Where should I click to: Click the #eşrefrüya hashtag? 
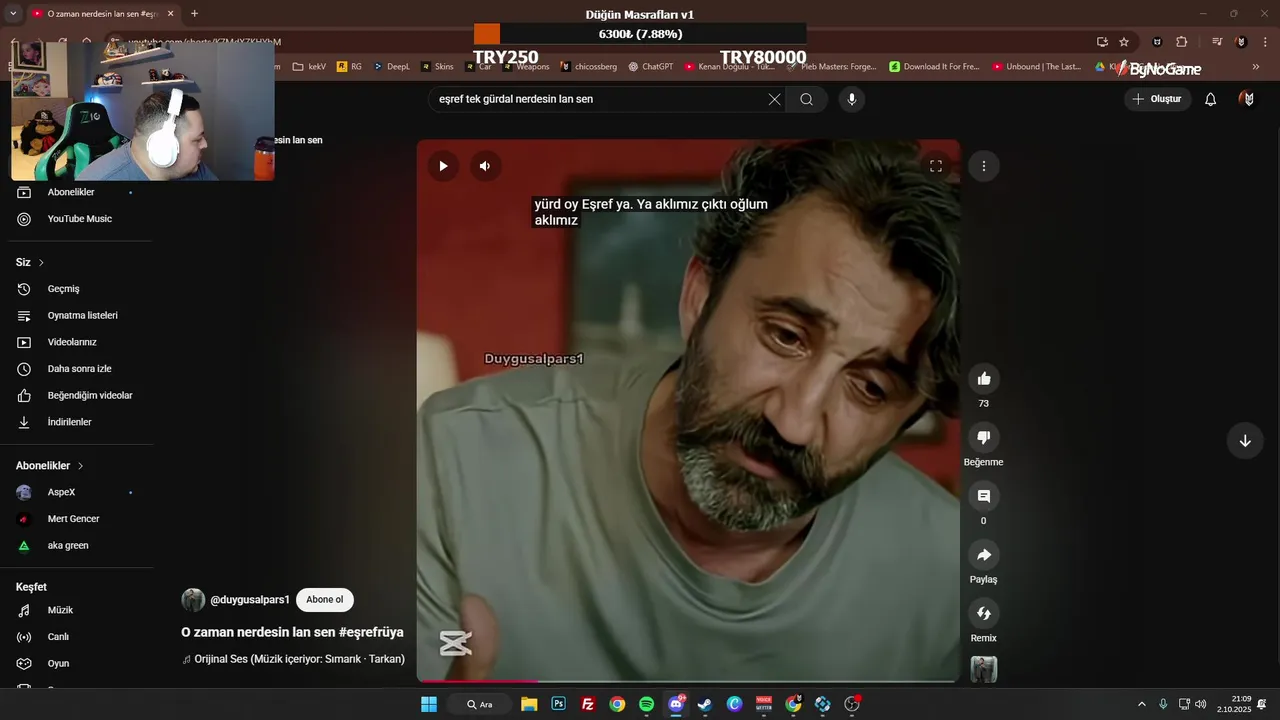(x=371, y=632)
